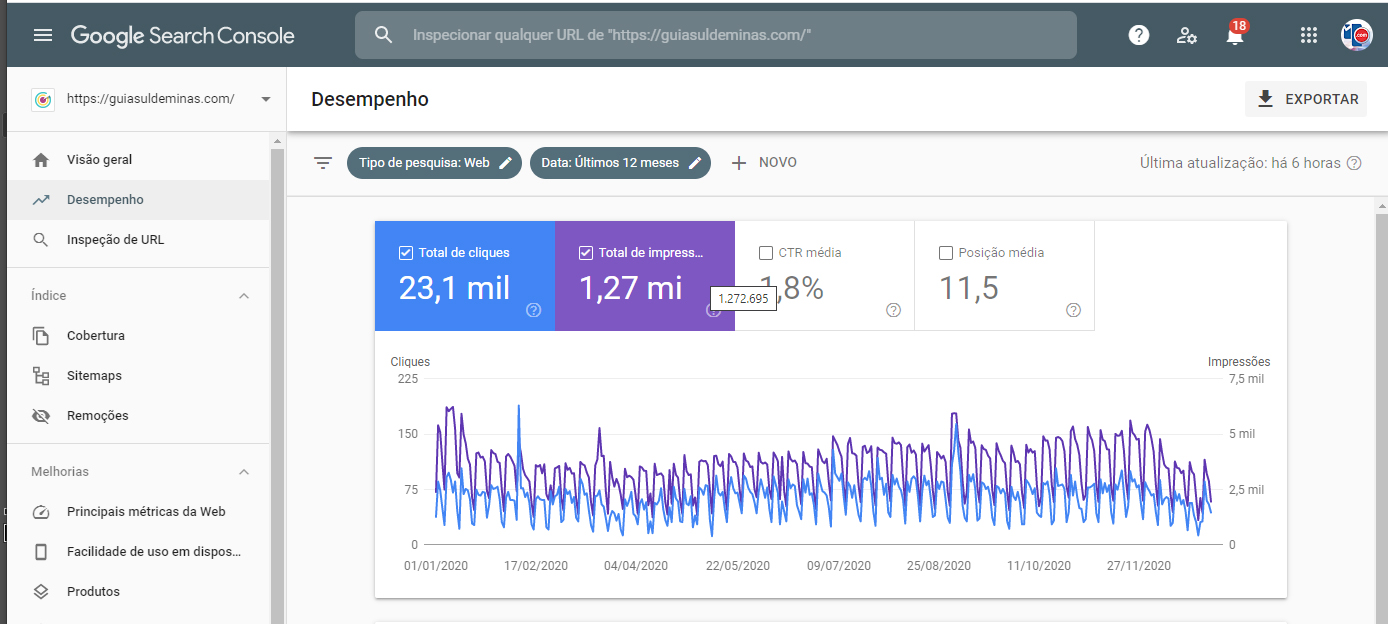Image resolution: width=1388 pixels, height=624 pixels.
Task: Open Sitemaps from the sidebar
Action: 94,376
